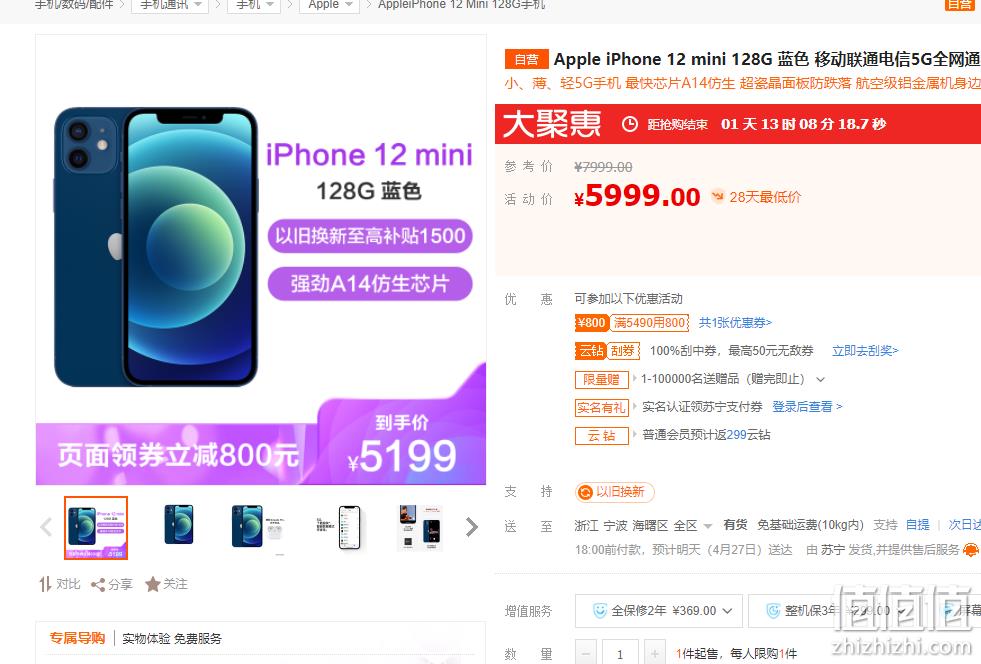The height and width of the screenshot is (664, 981).
Task: Click the 专属导购 tab label
Action: point(78,638)
